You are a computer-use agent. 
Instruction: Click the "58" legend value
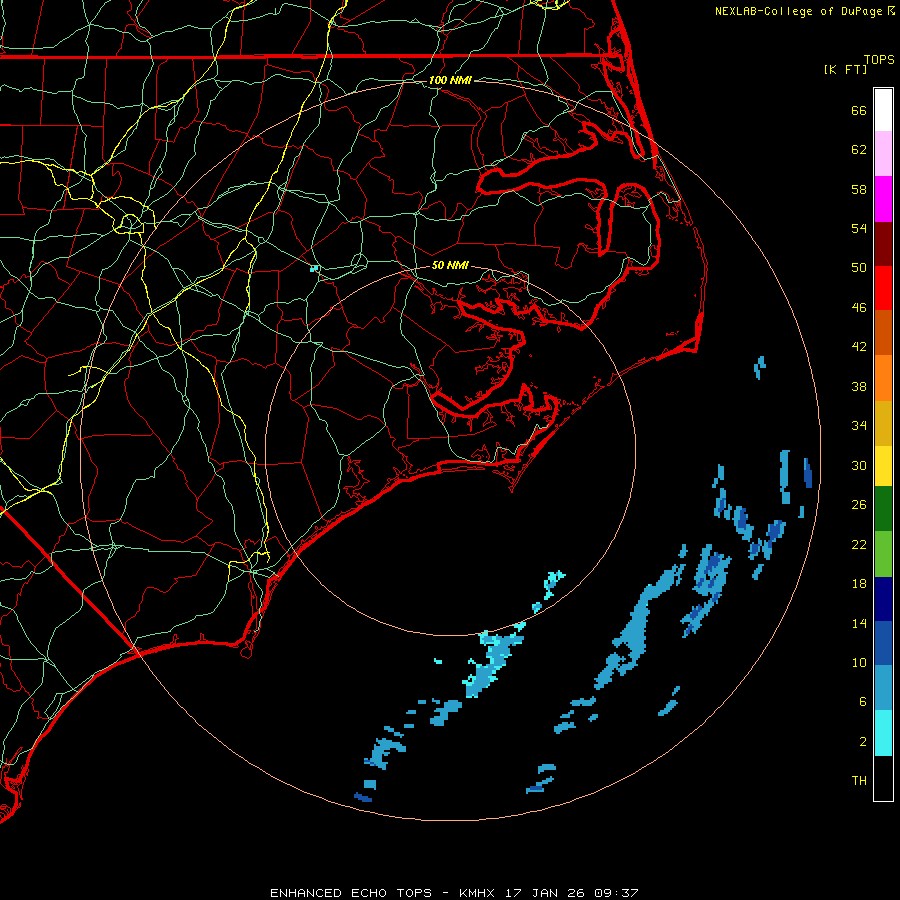tap(859, 189)
